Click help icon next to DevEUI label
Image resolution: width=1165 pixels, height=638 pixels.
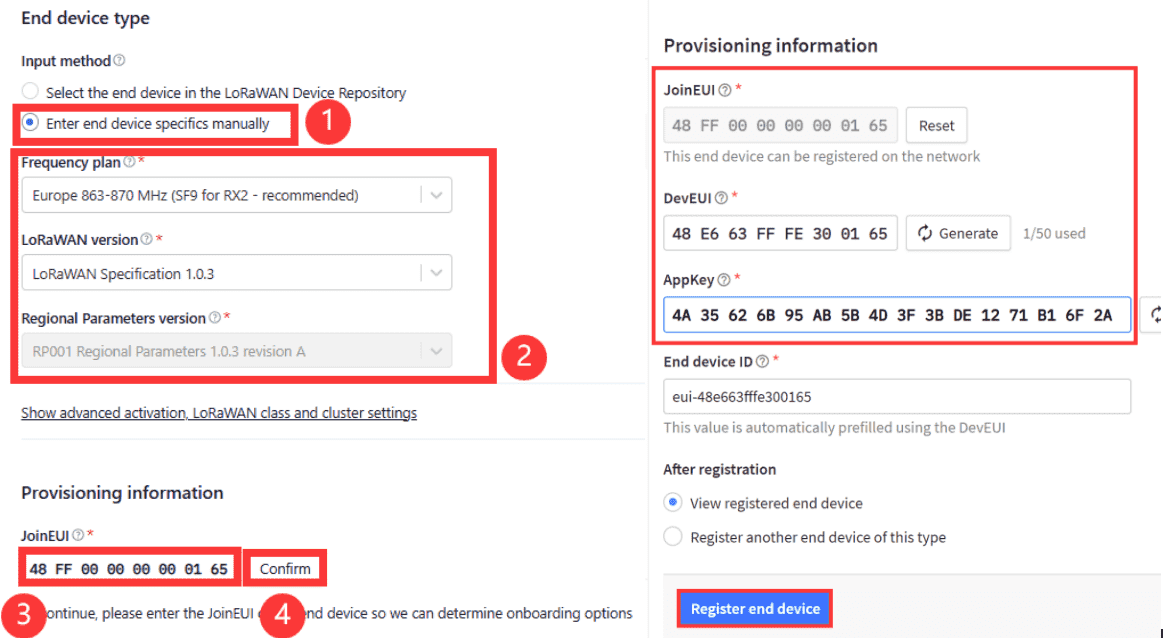click(721, 198)
